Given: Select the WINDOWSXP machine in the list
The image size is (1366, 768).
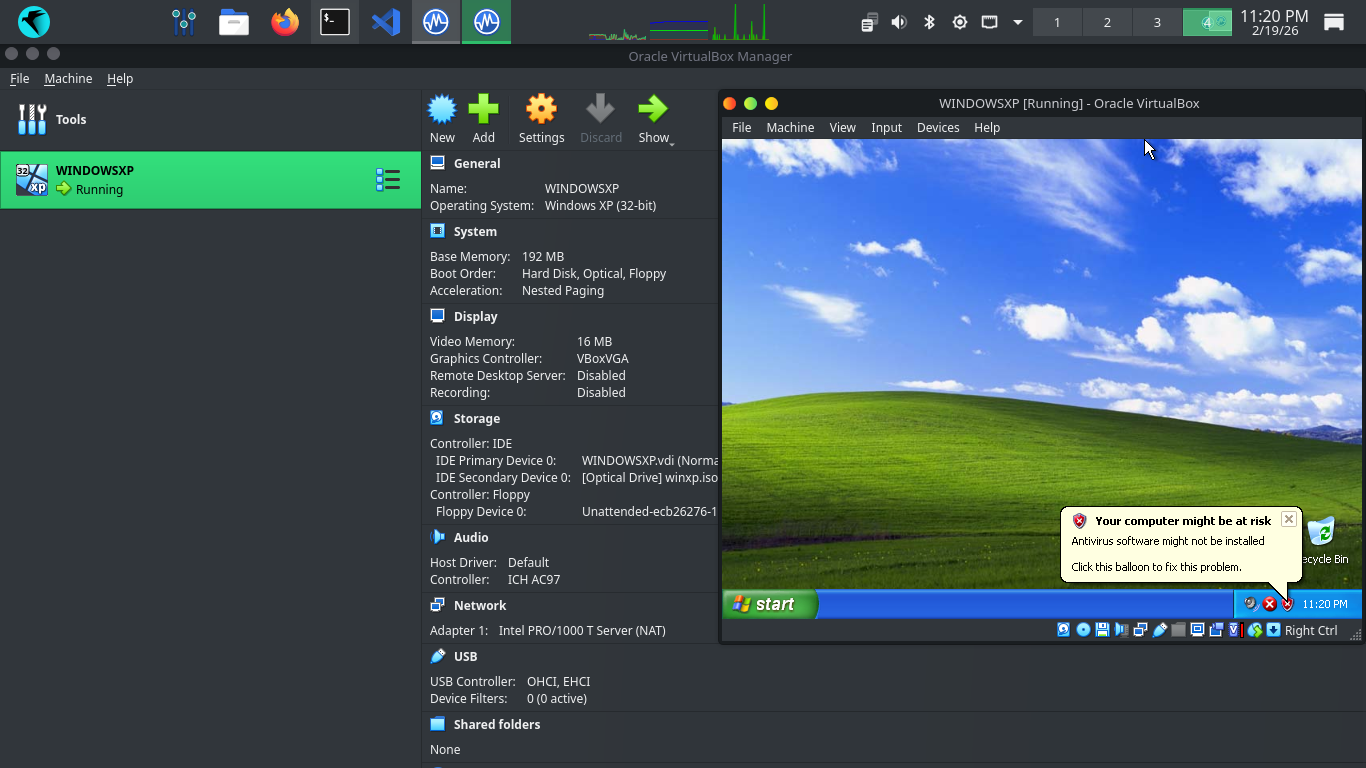Looking at the screenshot, I should [x=200, y=180].
